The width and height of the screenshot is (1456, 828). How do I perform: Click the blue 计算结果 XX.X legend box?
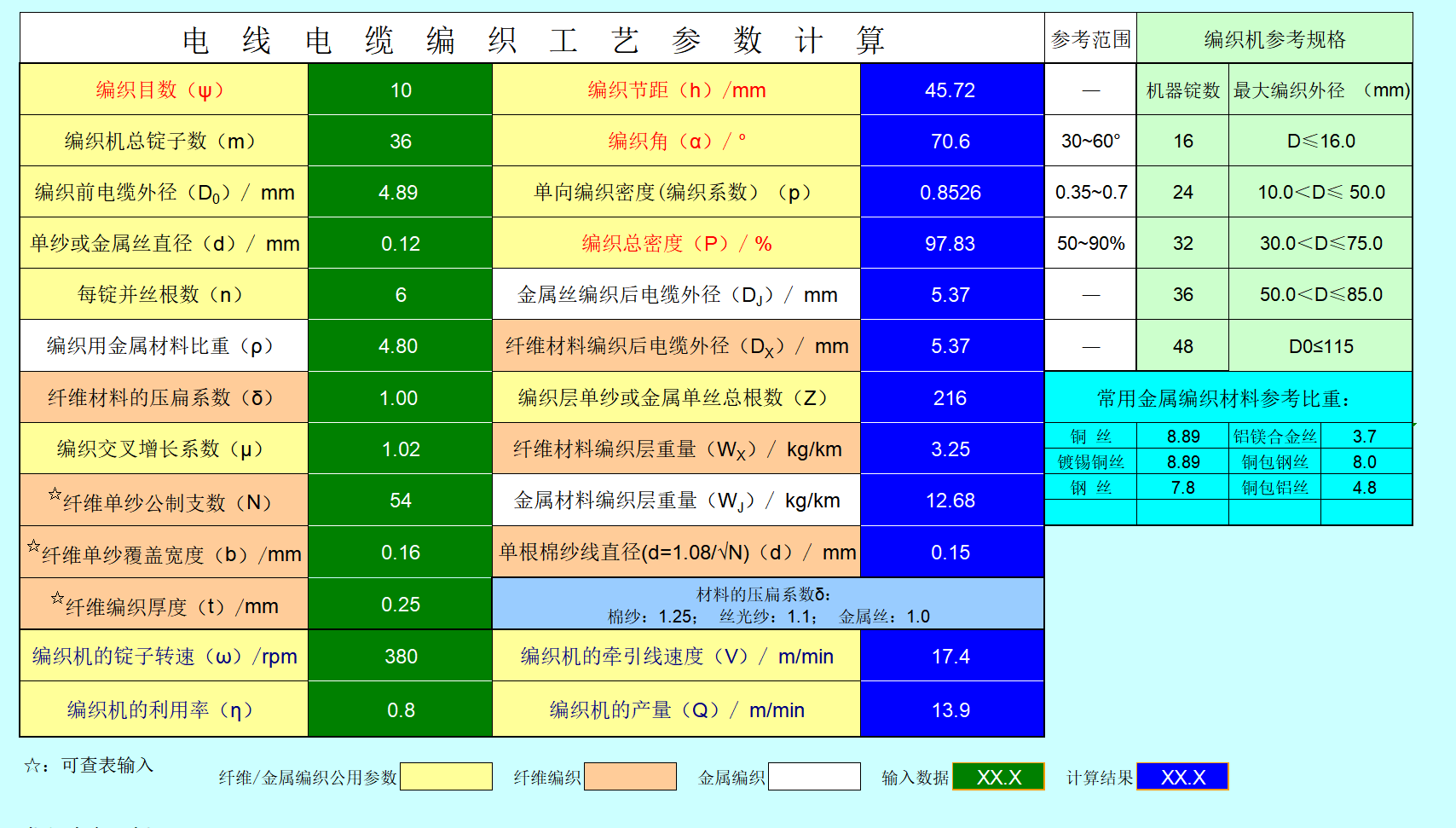click(1182, 776)
